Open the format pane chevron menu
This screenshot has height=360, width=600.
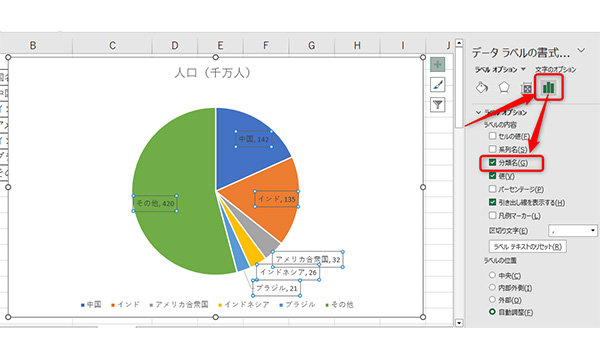581,50
